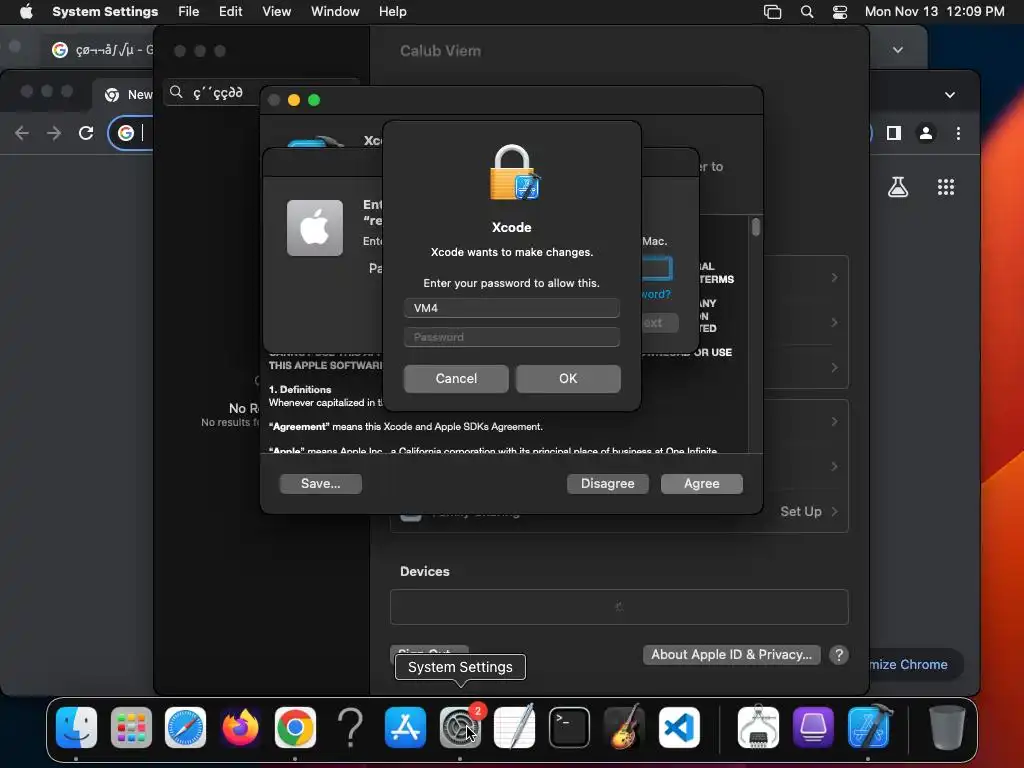
Task: Open the Window menu
Action: (335, 11)
